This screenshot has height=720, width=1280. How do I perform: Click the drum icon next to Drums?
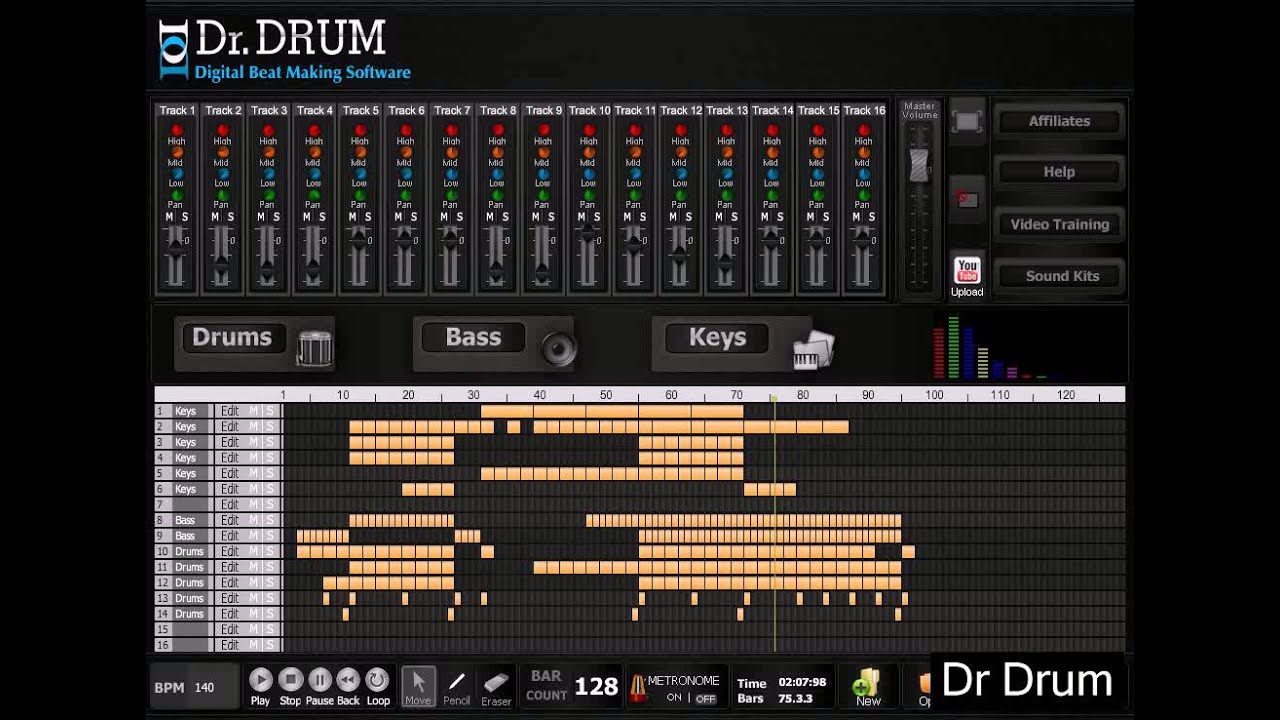pos(315,347)
